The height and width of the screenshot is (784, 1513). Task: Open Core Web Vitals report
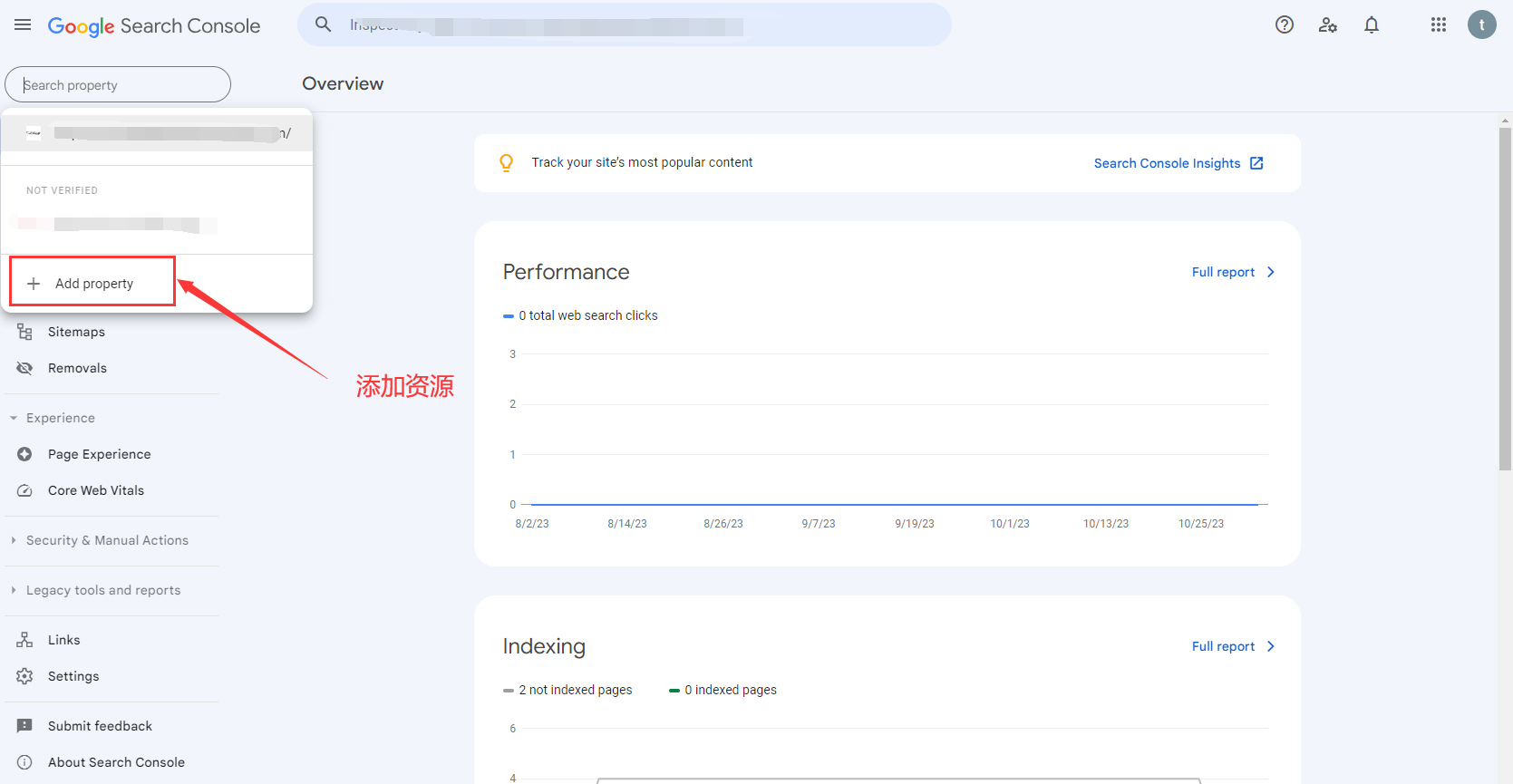95,490
